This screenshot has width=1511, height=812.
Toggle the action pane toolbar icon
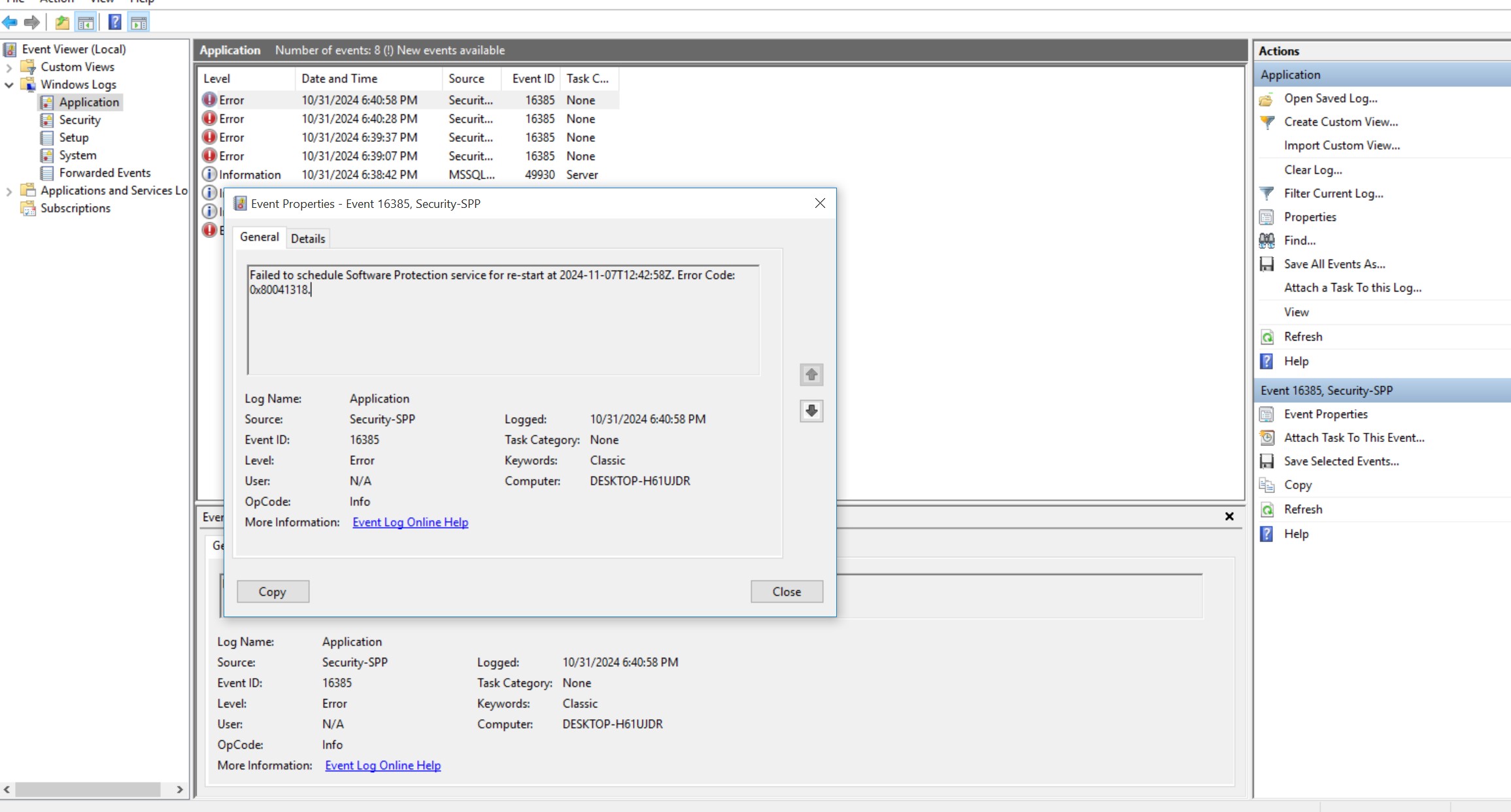[139, 22]
